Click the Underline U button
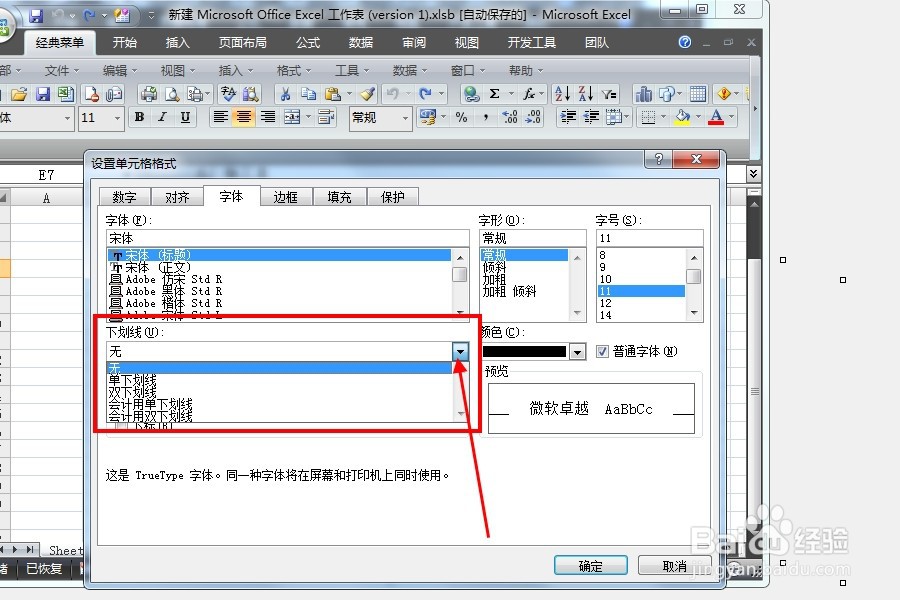900x600 pixels. [185, 117]
